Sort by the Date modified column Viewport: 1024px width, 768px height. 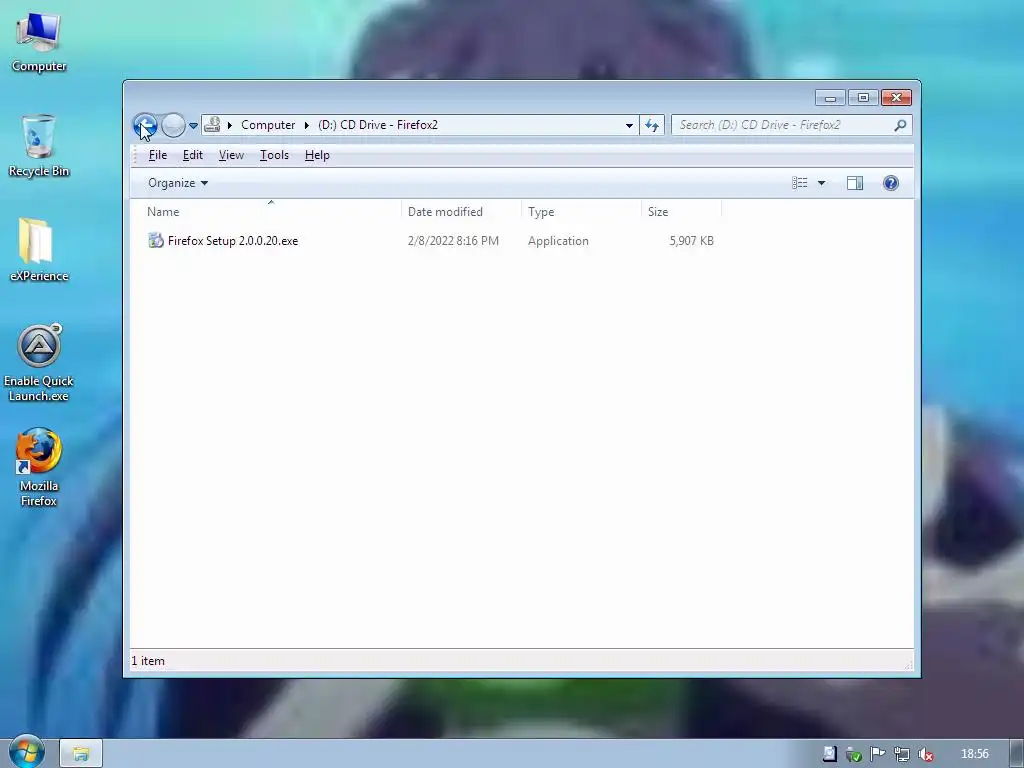[461, 212]
